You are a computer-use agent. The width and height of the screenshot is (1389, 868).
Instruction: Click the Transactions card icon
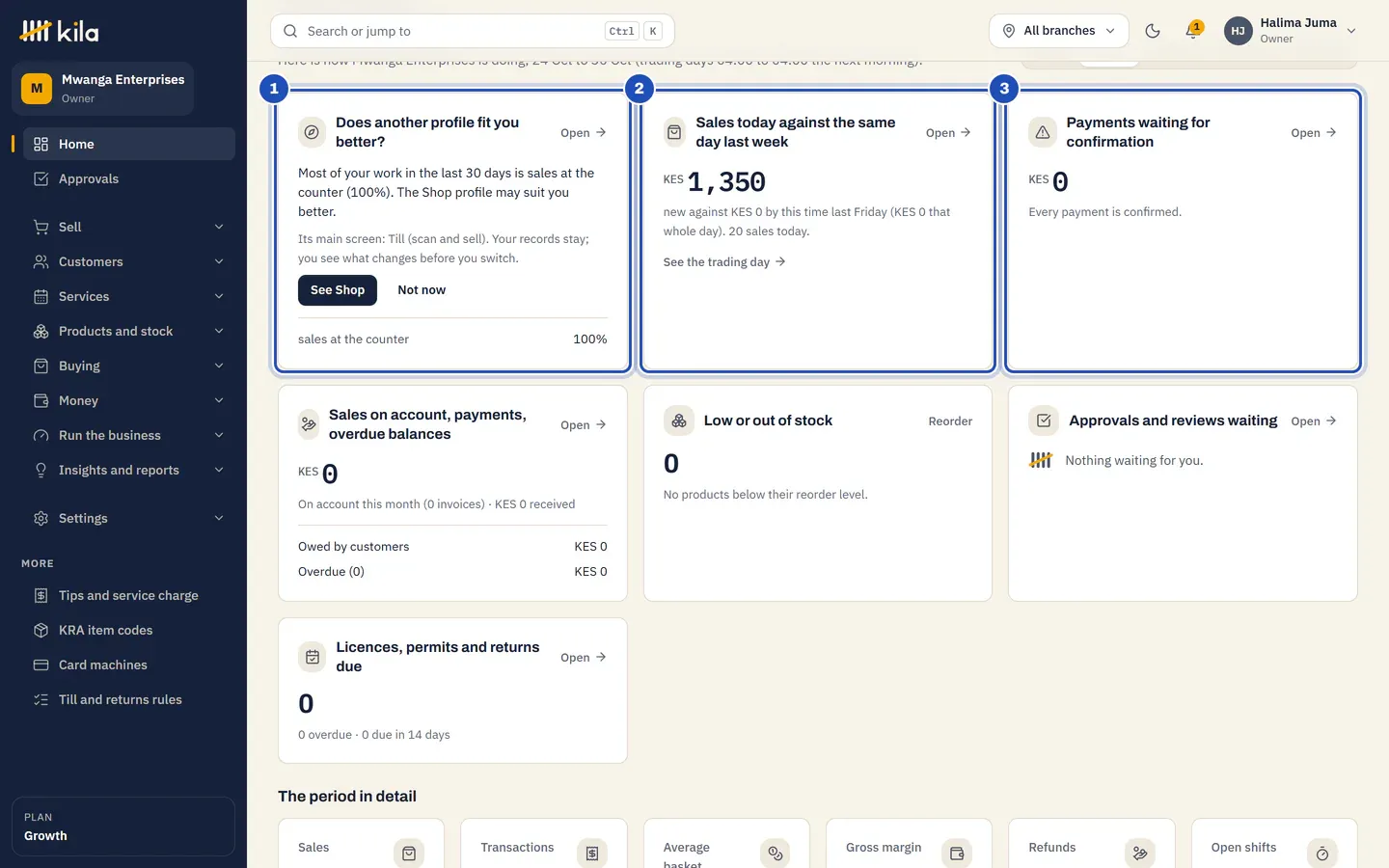coord(592,854)
